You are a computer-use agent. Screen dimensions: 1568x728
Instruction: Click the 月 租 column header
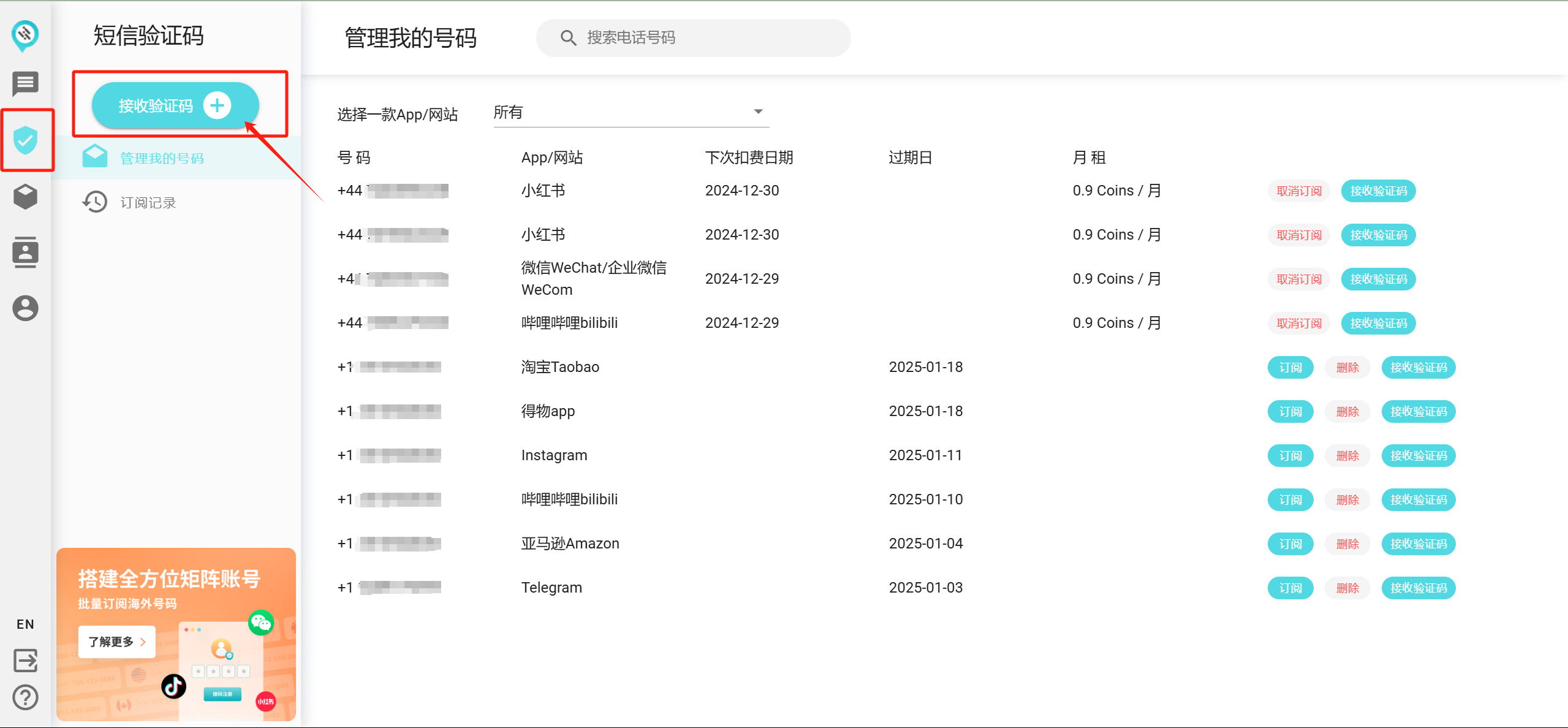(x=1089, y=157)
